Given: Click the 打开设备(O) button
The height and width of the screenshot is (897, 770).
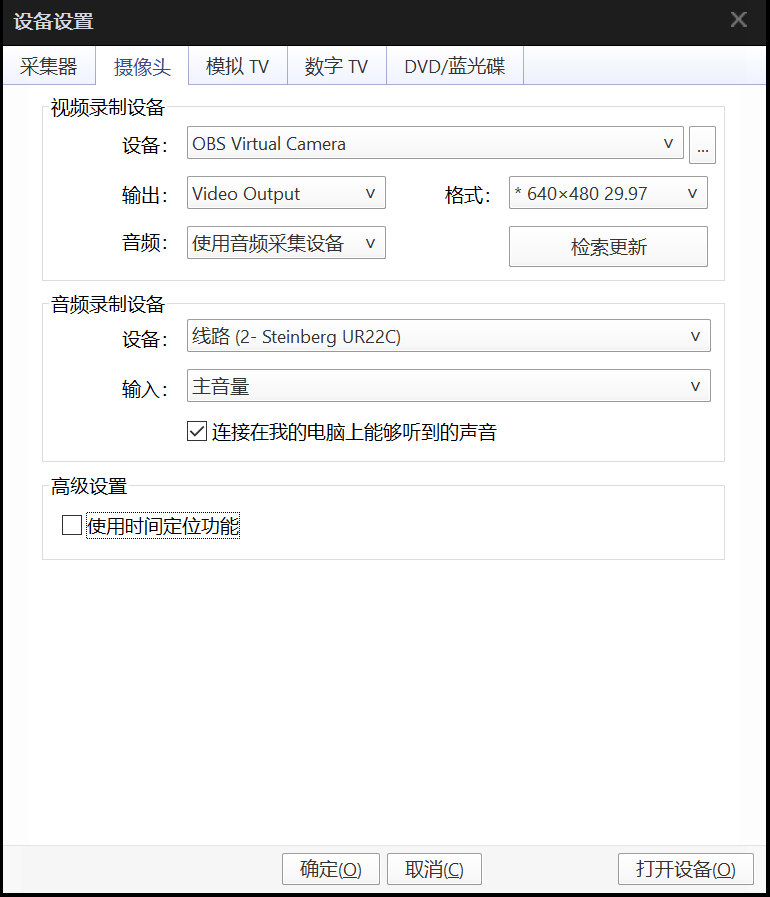Looking at the screenshot, I should (x=685, y=869).
